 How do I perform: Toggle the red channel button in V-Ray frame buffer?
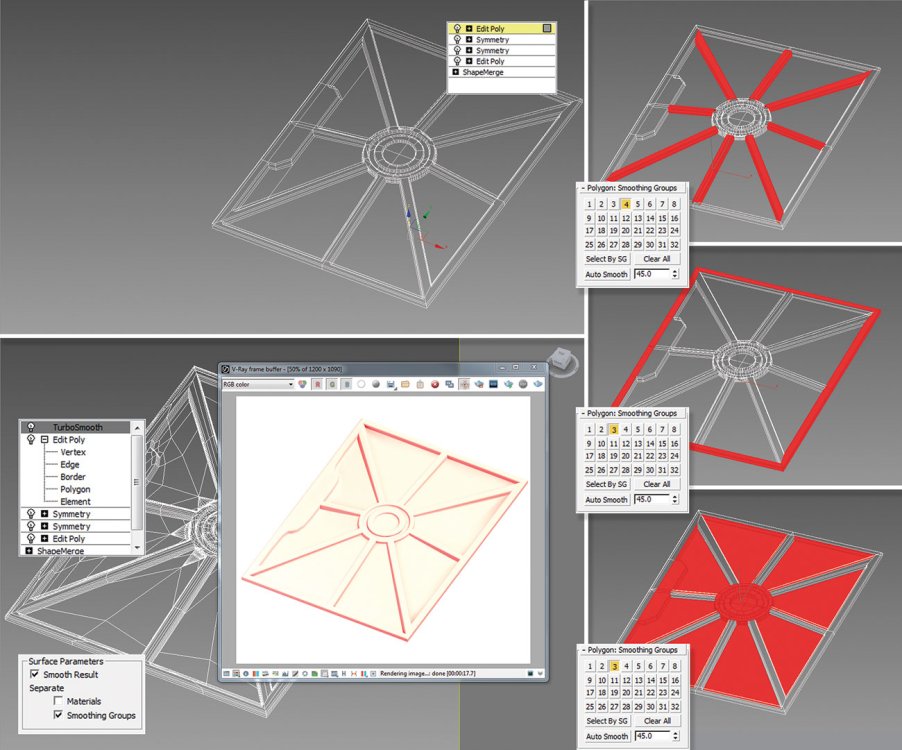tap(317, 384)
